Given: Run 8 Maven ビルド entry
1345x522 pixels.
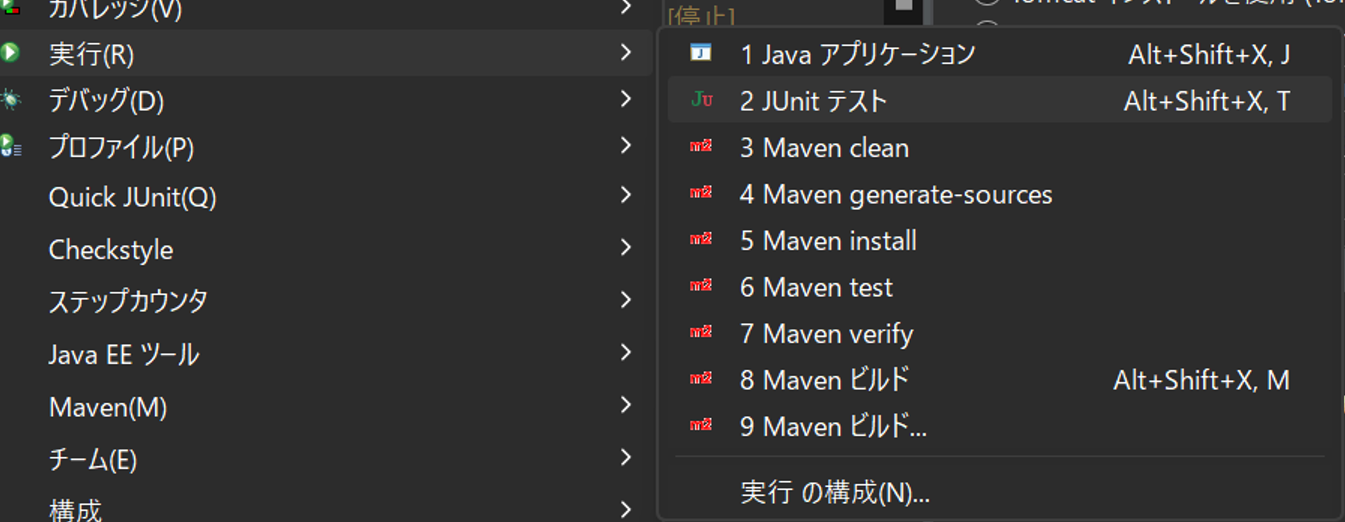Looking at the screenshot, I should point(825,380).
